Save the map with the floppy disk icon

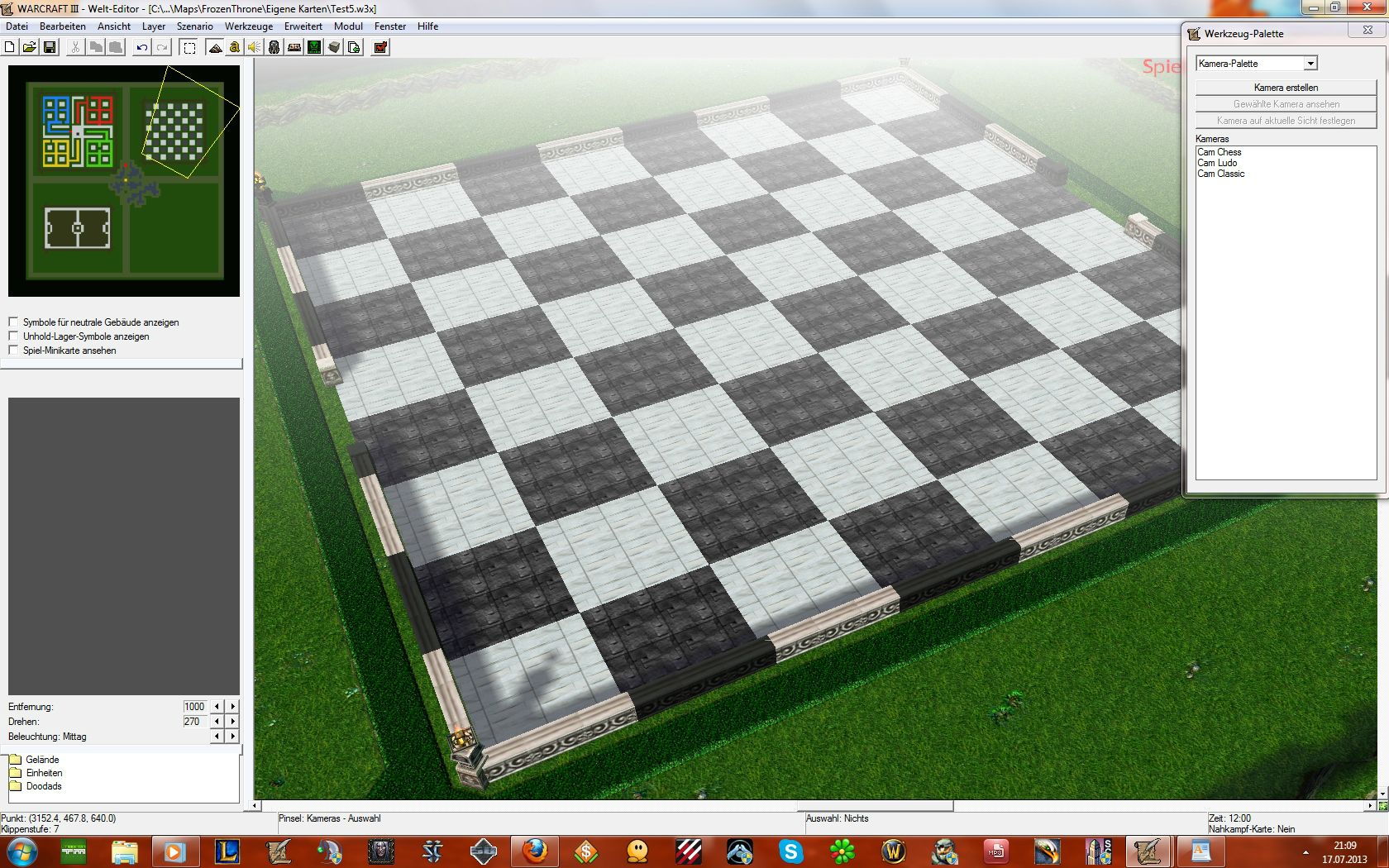(x=50, y=48)
